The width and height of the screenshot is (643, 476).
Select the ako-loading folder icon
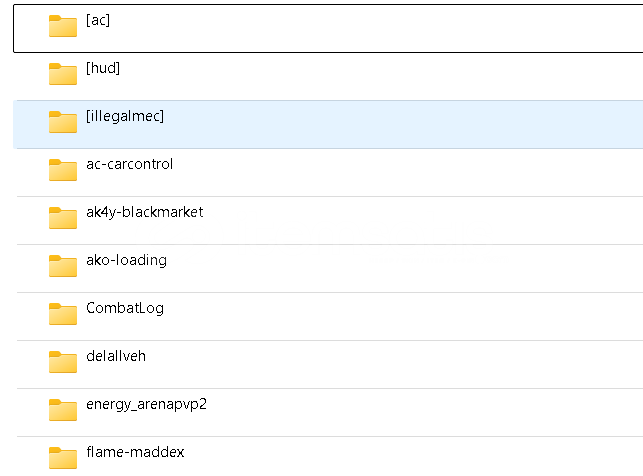tap(63, 266)
